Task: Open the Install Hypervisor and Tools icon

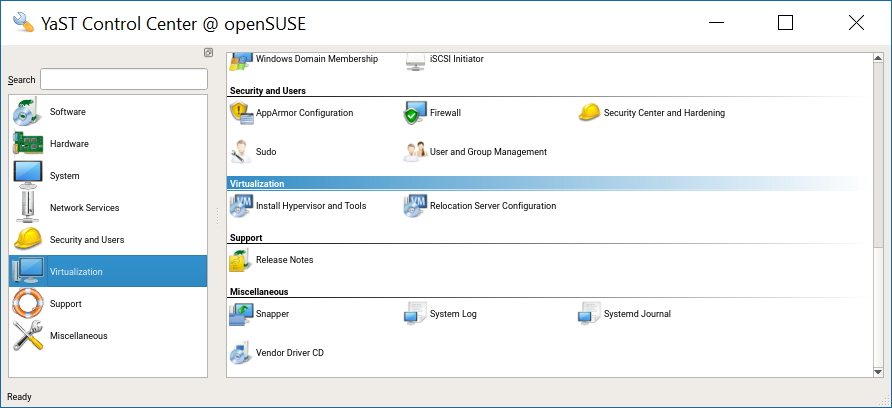Action: coord(242,205)
